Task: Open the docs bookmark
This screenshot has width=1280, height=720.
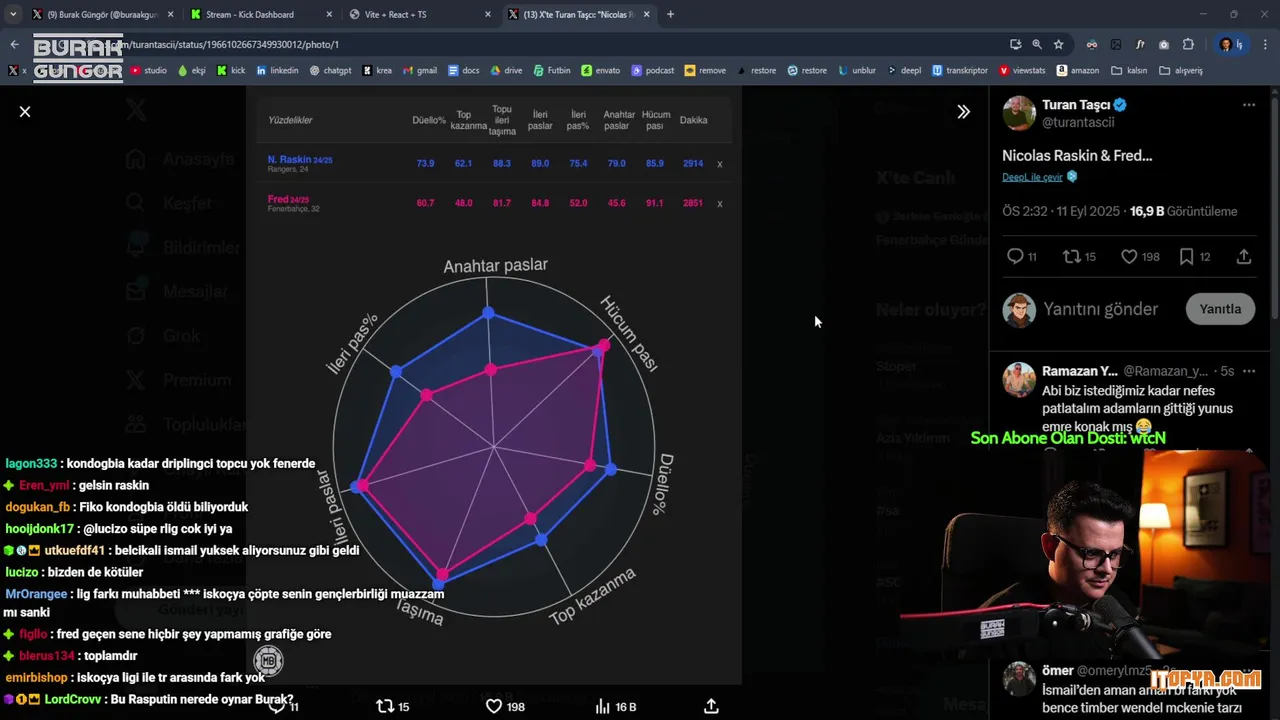Action: [x=464, y=70]
